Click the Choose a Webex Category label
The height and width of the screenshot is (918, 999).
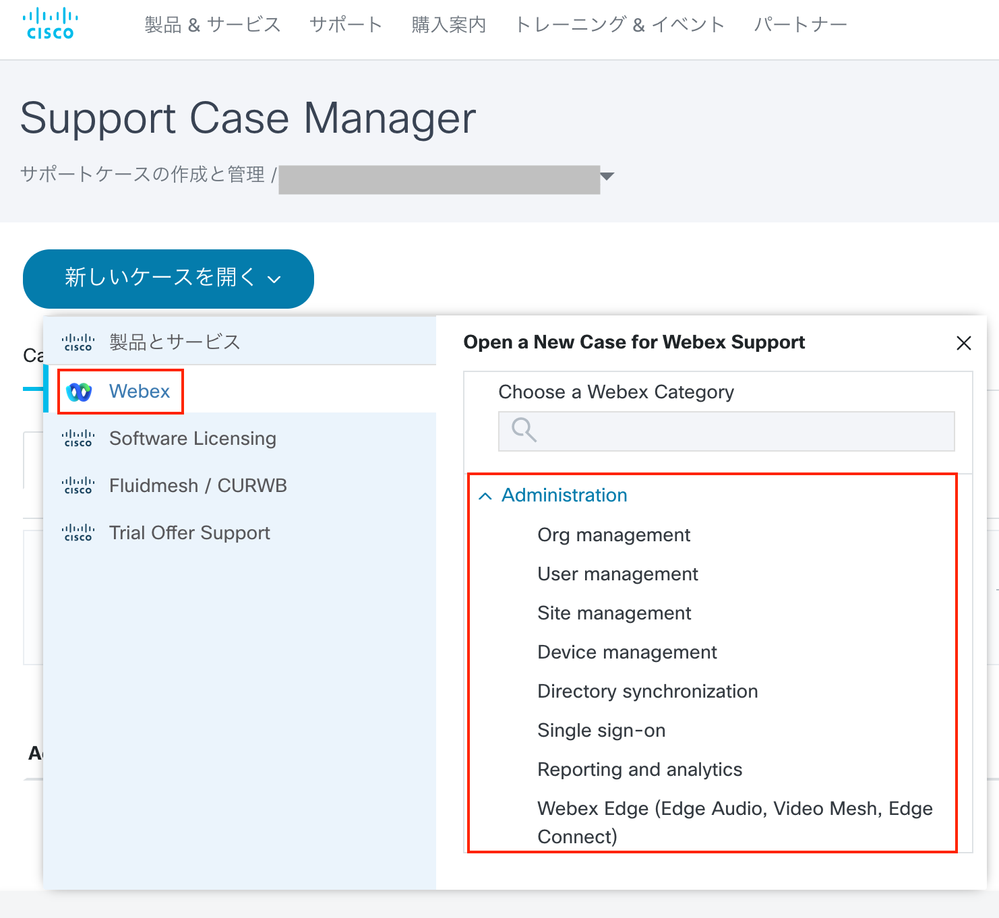(x=616, y=392)
